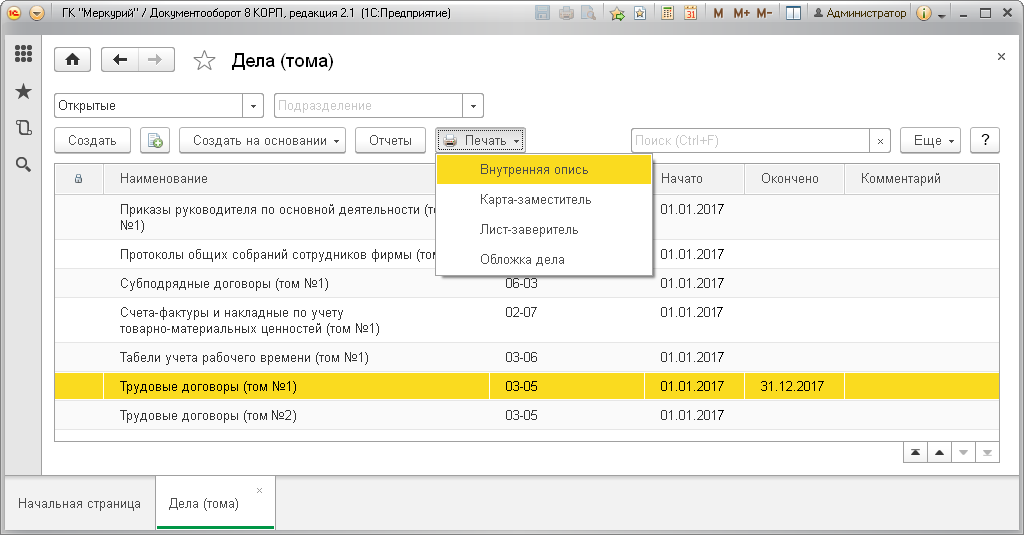1024x535 pixels.
Task: Open calculator icon in title bar
Action: click(x=667, y=13)
